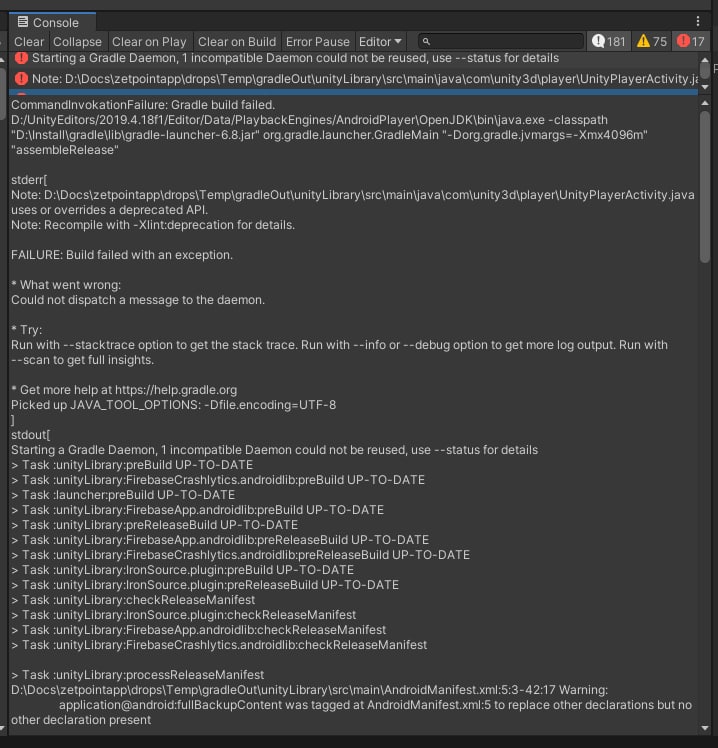Click the detail pane scroll down arrow
The width and height of the screenshot is (718, 748).
(x=705, y=728)
